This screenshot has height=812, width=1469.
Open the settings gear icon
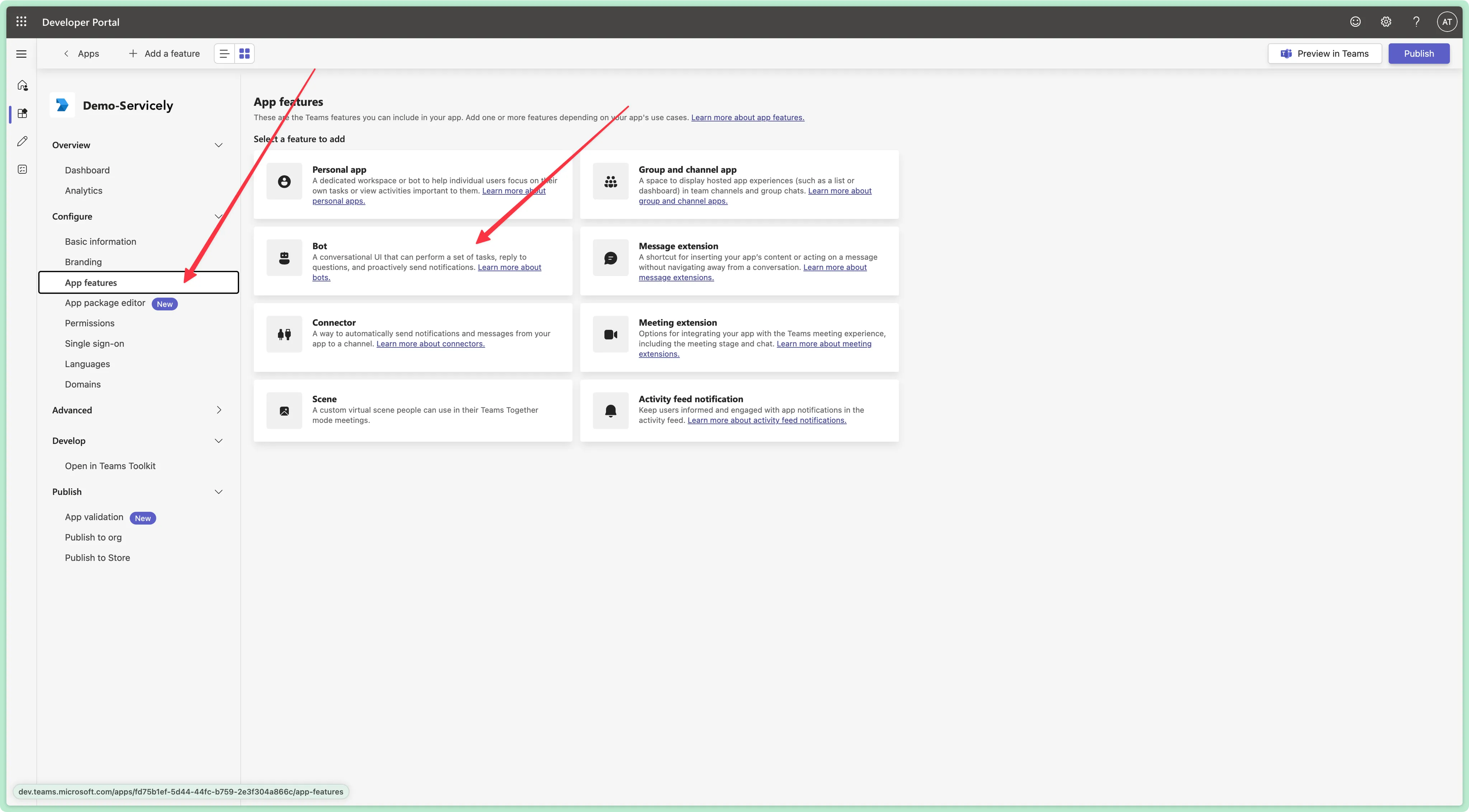(x=1386, y=22)
